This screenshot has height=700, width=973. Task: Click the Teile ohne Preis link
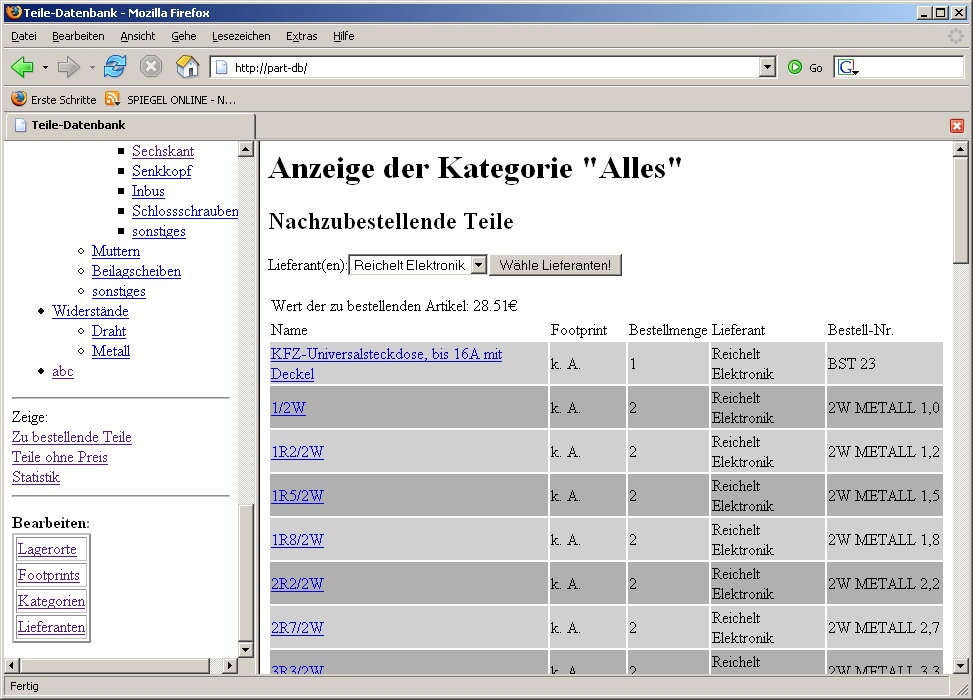pos(60,457)
